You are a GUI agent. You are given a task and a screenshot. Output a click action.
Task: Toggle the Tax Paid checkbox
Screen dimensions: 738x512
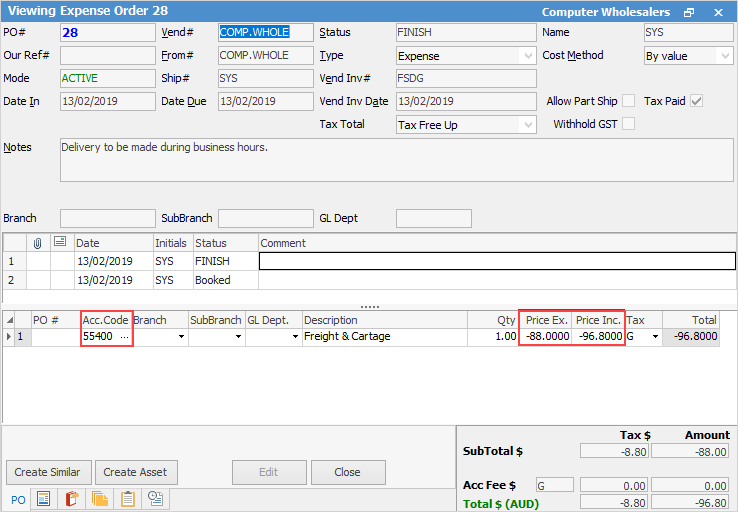[697, 101]
